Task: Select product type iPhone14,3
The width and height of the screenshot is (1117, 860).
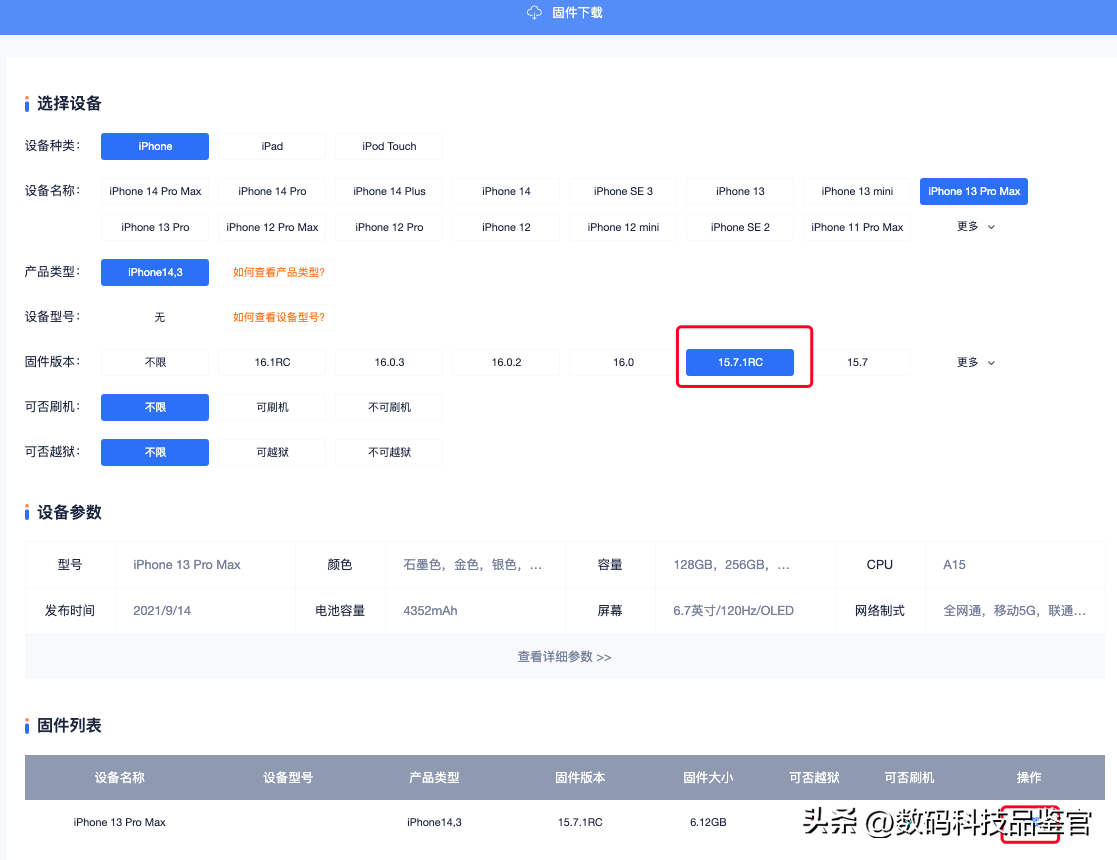Action: [155, 272]
